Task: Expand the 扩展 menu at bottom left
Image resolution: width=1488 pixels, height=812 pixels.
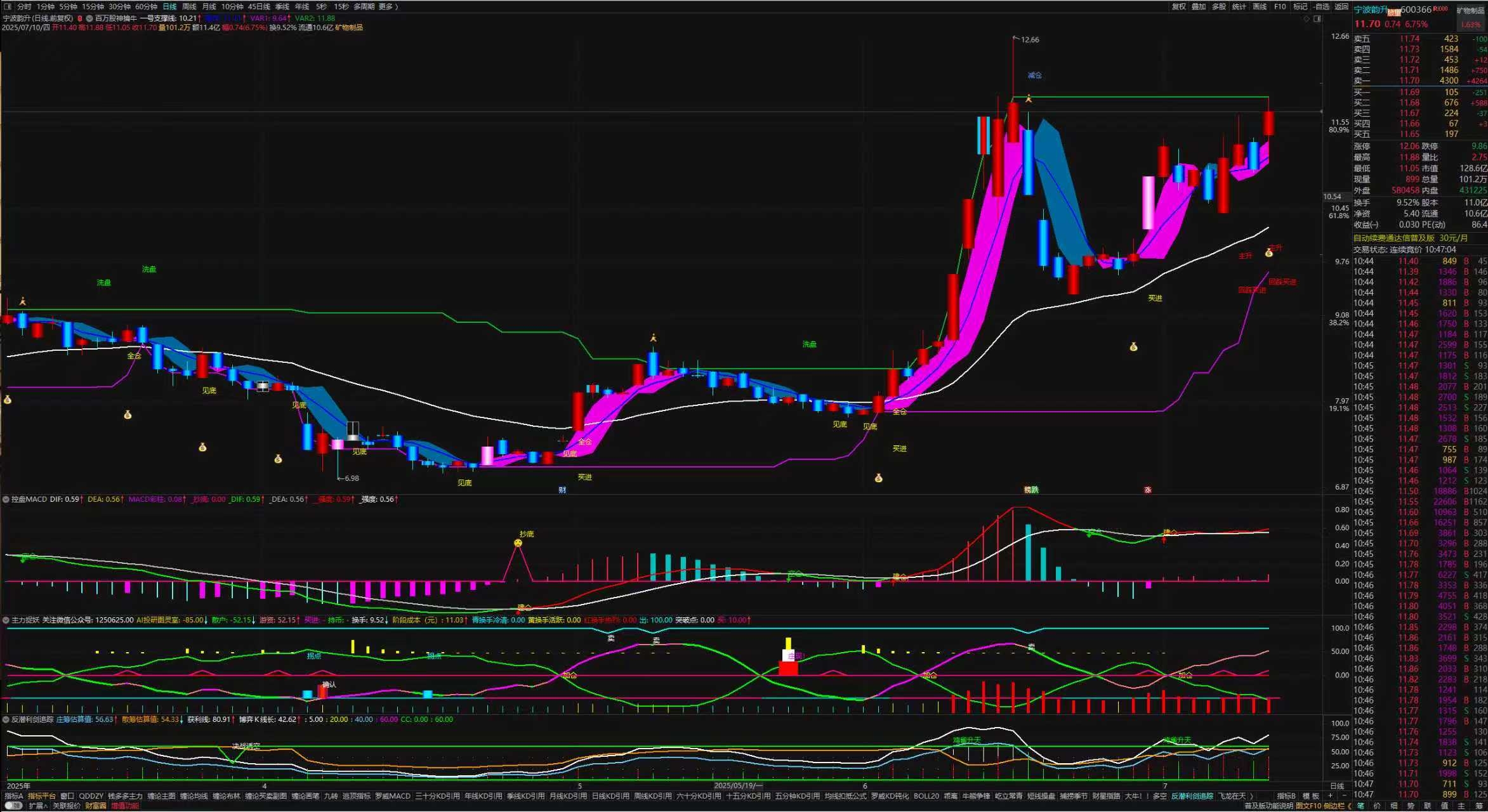Action: (38, 806)
